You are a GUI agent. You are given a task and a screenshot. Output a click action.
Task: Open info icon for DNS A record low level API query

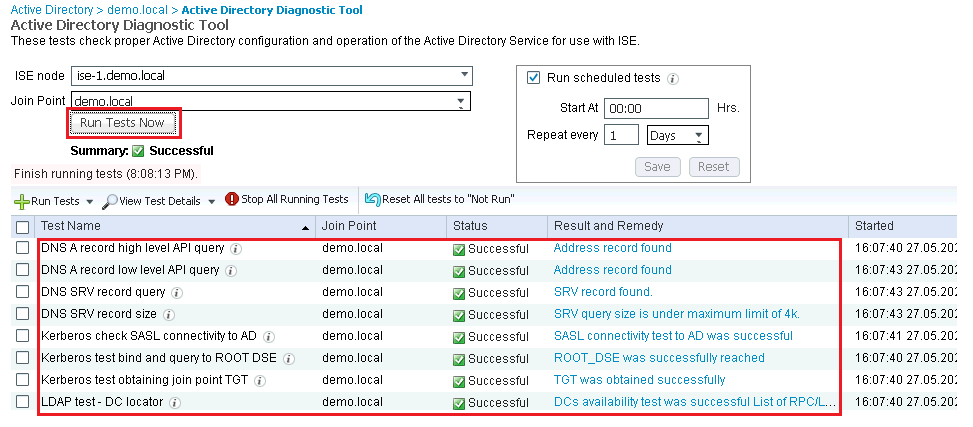click(x=230, y=271)
